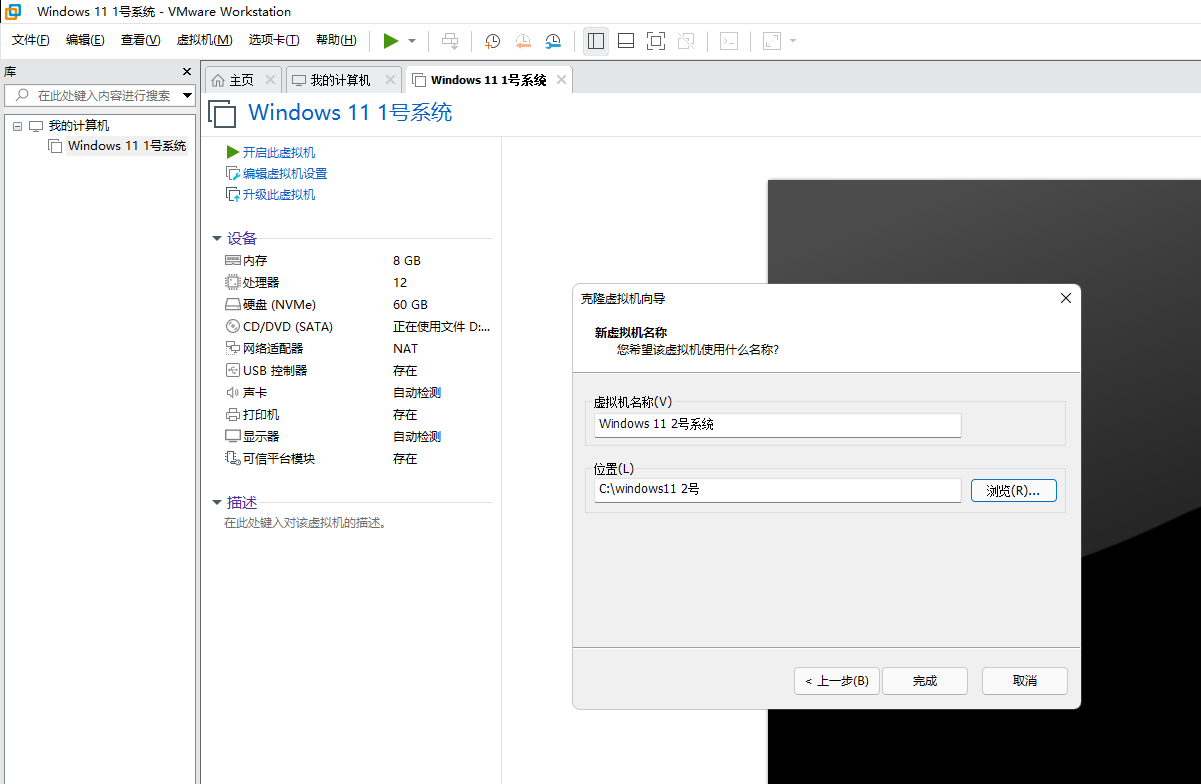Click the 位置 location path field
The height and width of the screenshot is (784, 1201).
coord(778,490)
